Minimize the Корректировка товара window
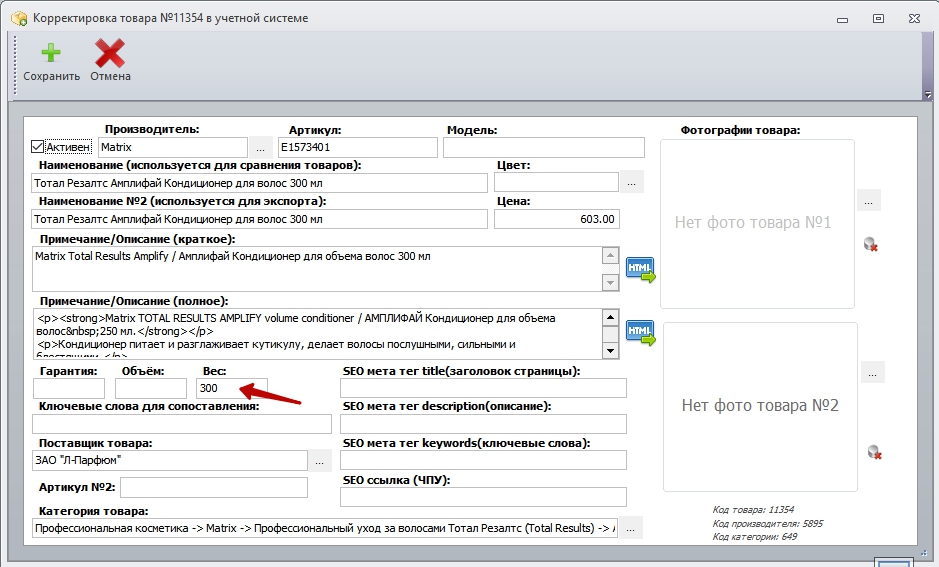The height and width of the screenshot is (567, 939). [x=843, y=19]
